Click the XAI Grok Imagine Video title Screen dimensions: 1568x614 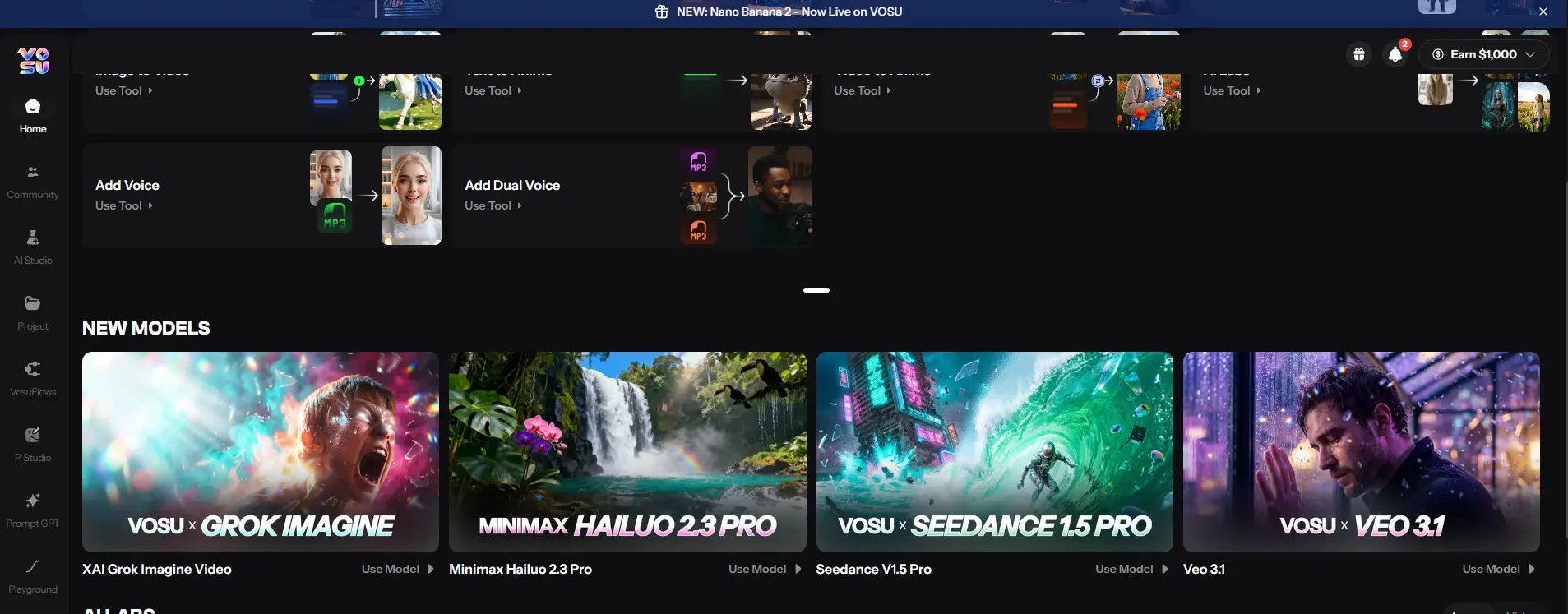tap(157, 569)
